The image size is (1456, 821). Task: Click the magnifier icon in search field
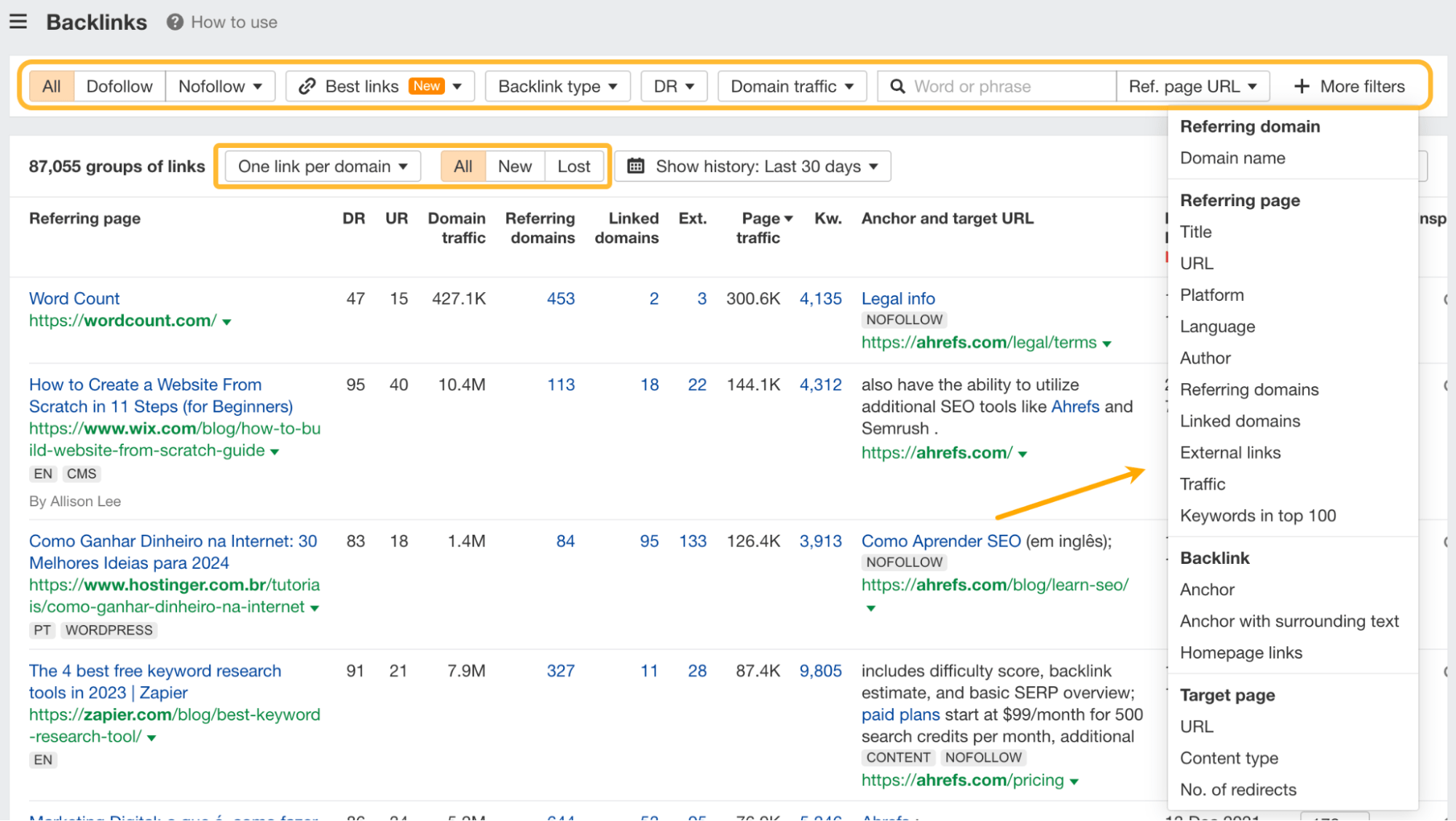click(x=897, y=86)
